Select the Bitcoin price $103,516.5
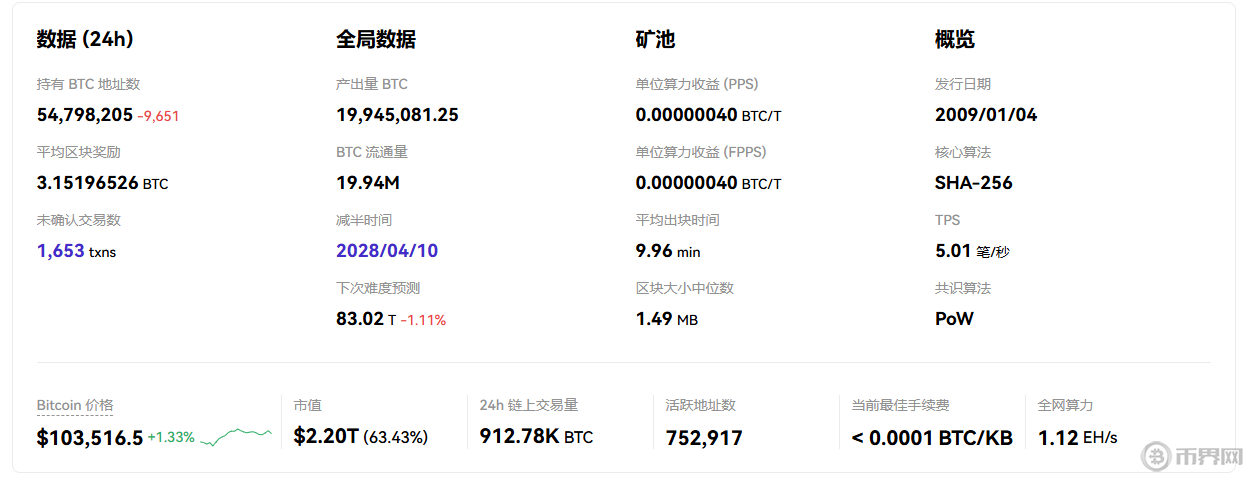Image resolution: width=1254 pixels, height=484 pixels. pyautogui.click(x=90, y=437)
